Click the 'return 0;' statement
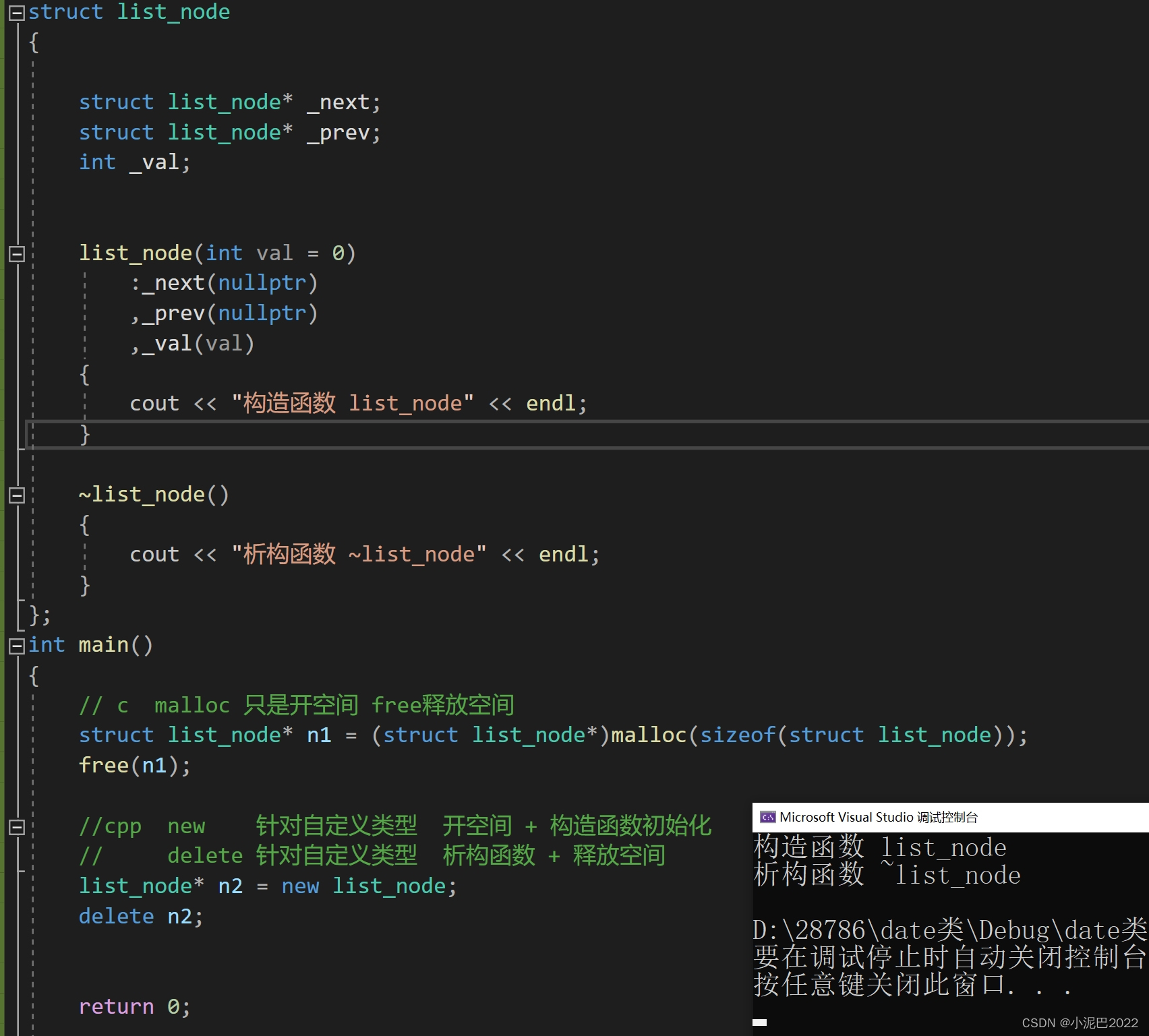This screenshot has width=1149, height=1036. [135, 1007]
